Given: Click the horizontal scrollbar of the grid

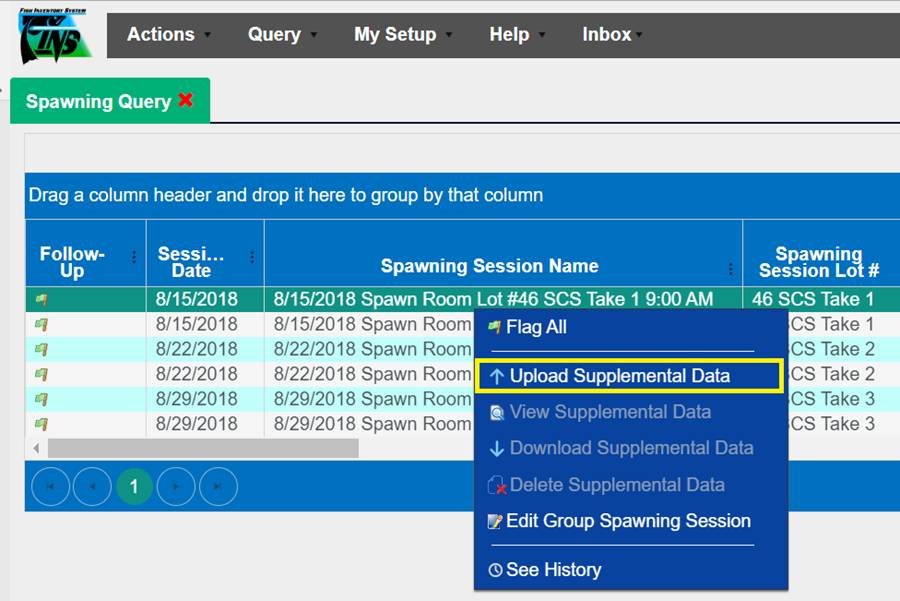Looking at the screenshot, I should point(202,448).
